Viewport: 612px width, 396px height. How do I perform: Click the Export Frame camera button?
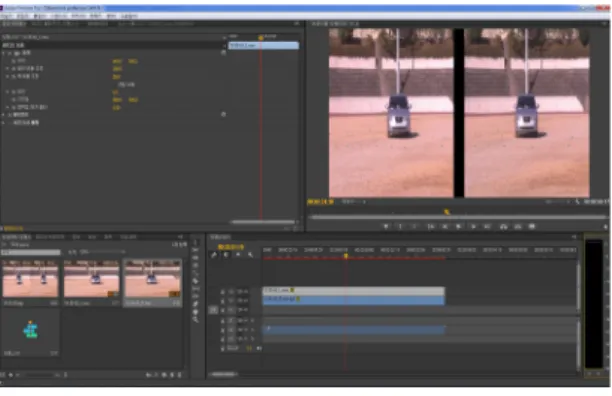532,226
